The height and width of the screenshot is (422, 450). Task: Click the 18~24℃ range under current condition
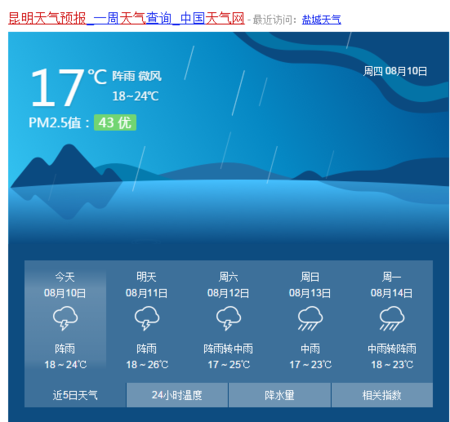[135, 96]
